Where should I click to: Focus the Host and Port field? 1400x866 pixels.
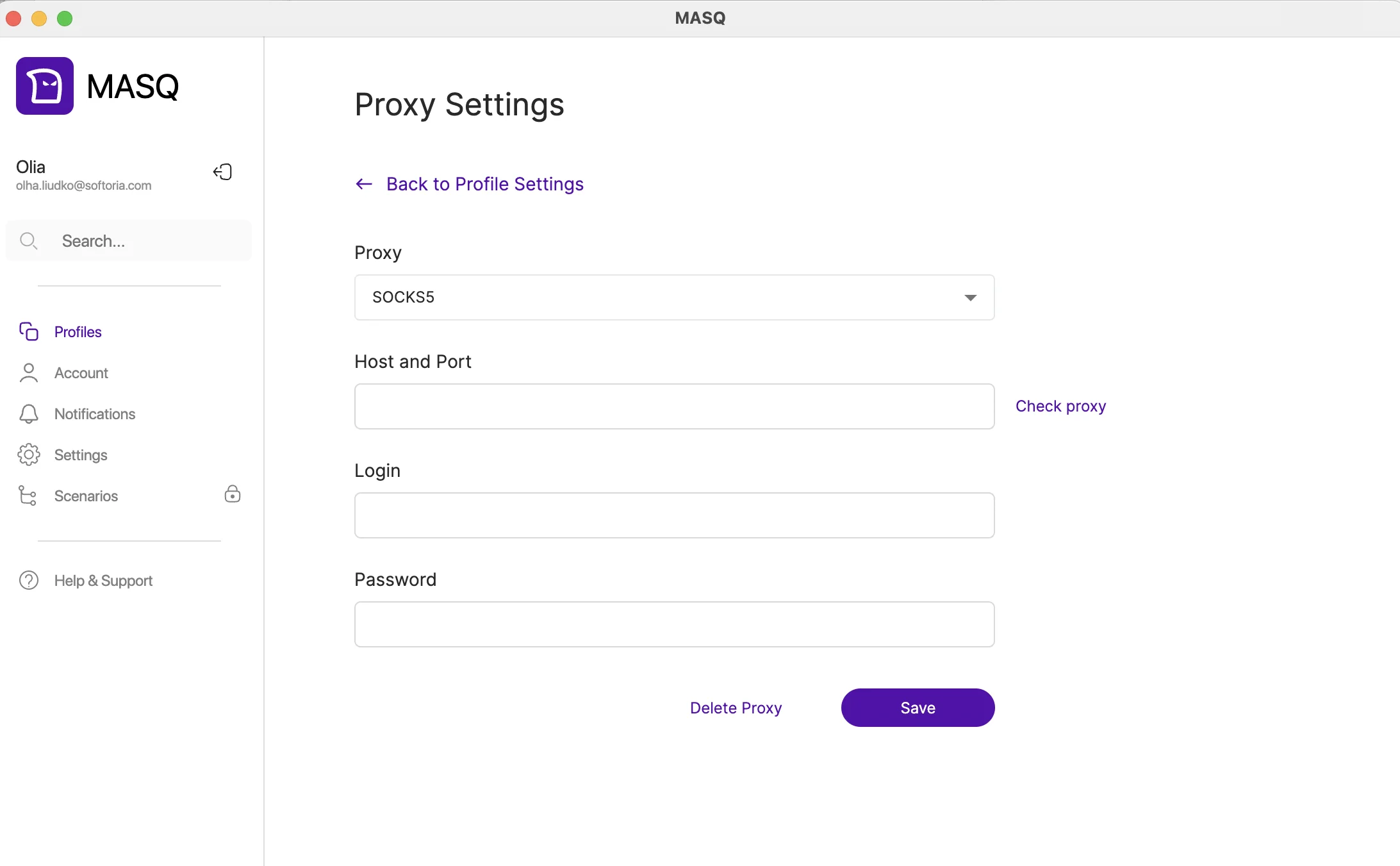674,406
